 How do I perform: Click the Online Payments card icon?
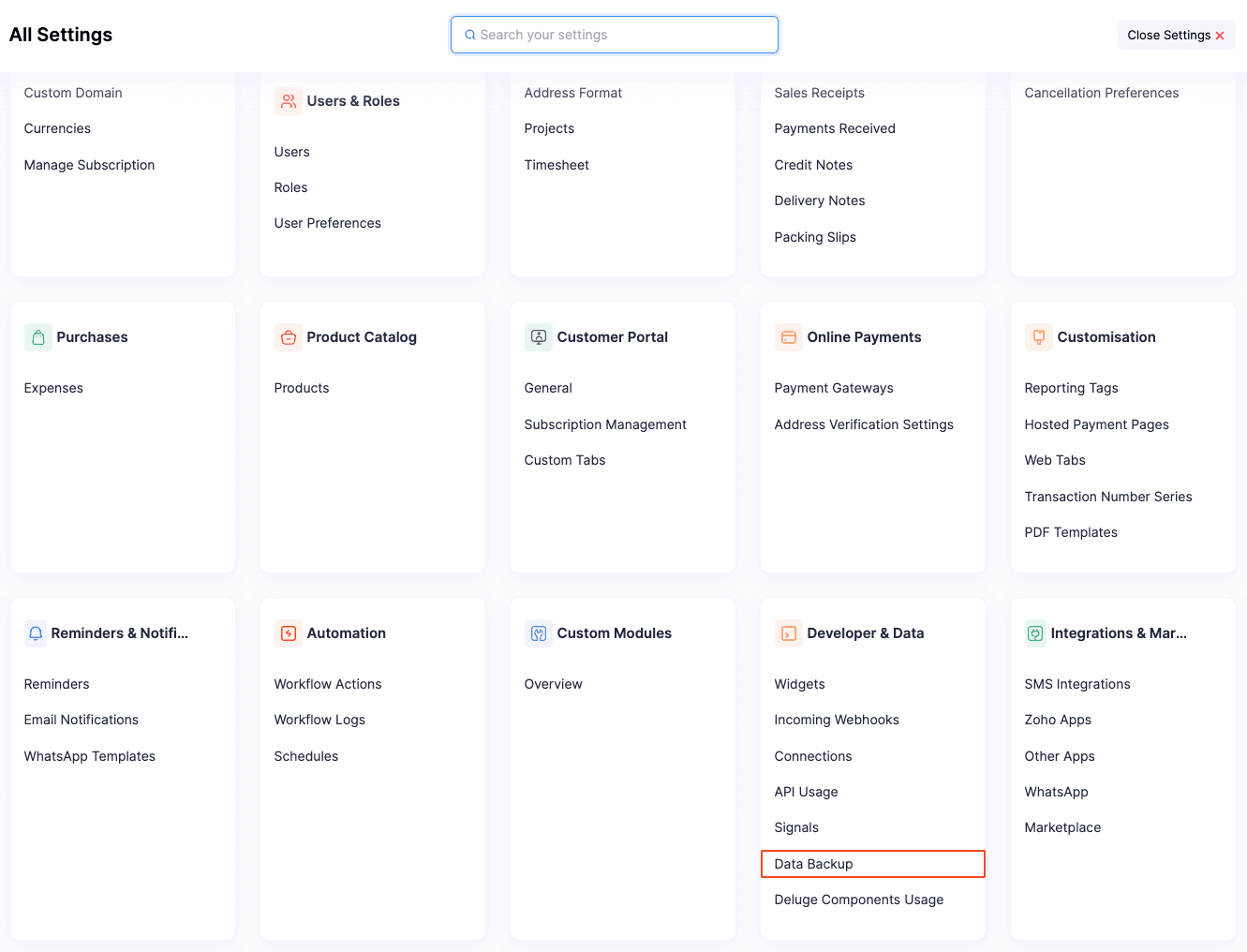[x=788, y=336]
